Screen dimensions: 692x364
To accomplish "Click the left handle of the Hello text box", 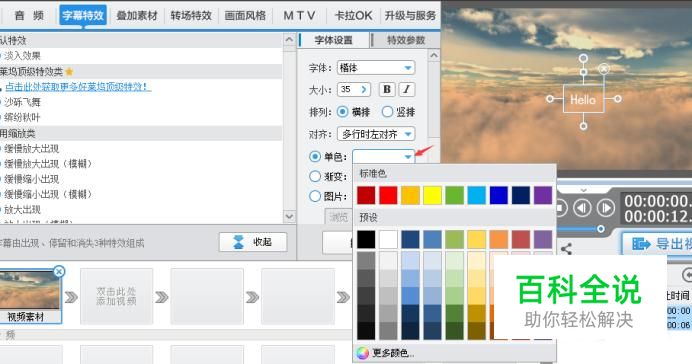I will click(x=550, y=99).
